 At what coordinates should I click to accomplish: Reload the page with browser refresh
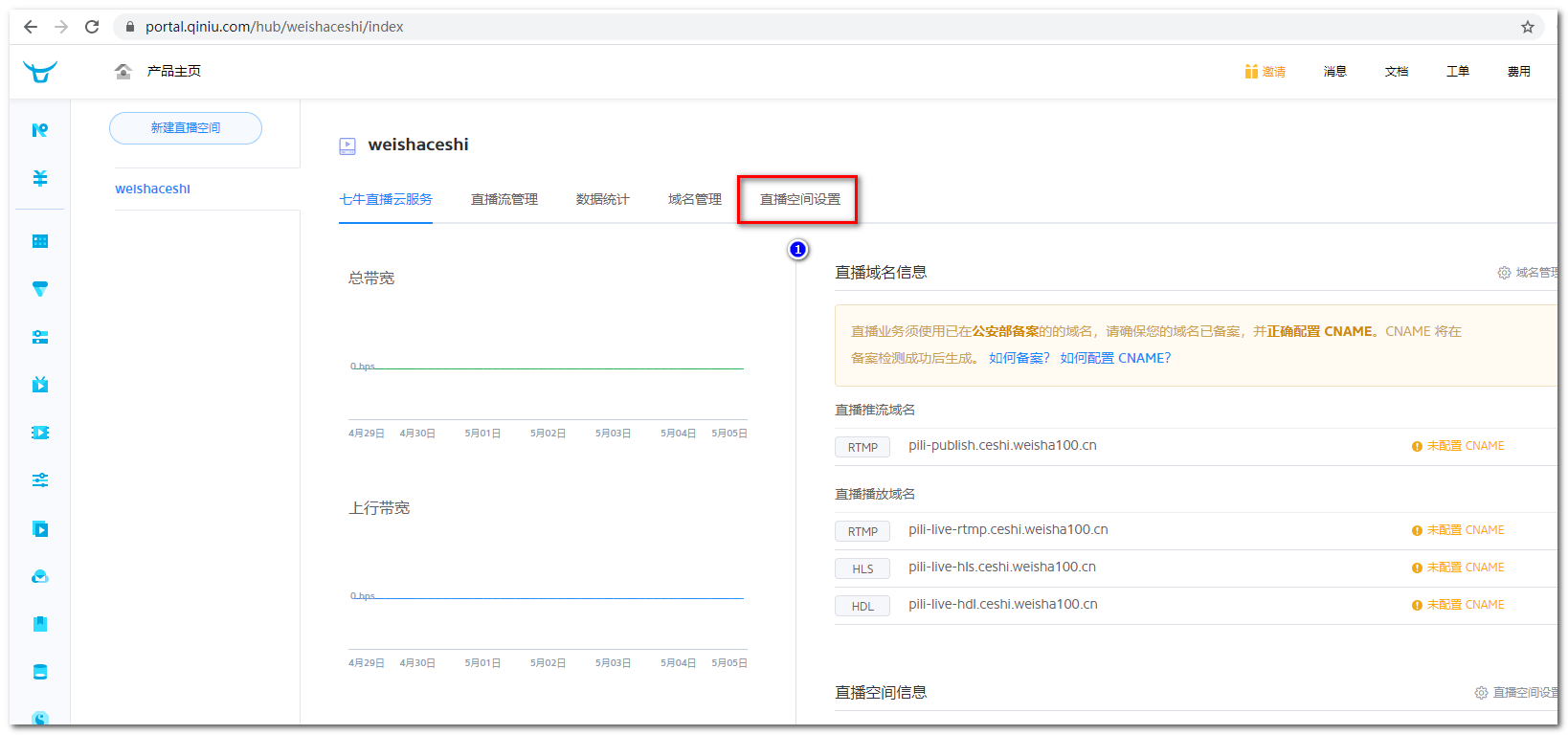pos(92,27)
